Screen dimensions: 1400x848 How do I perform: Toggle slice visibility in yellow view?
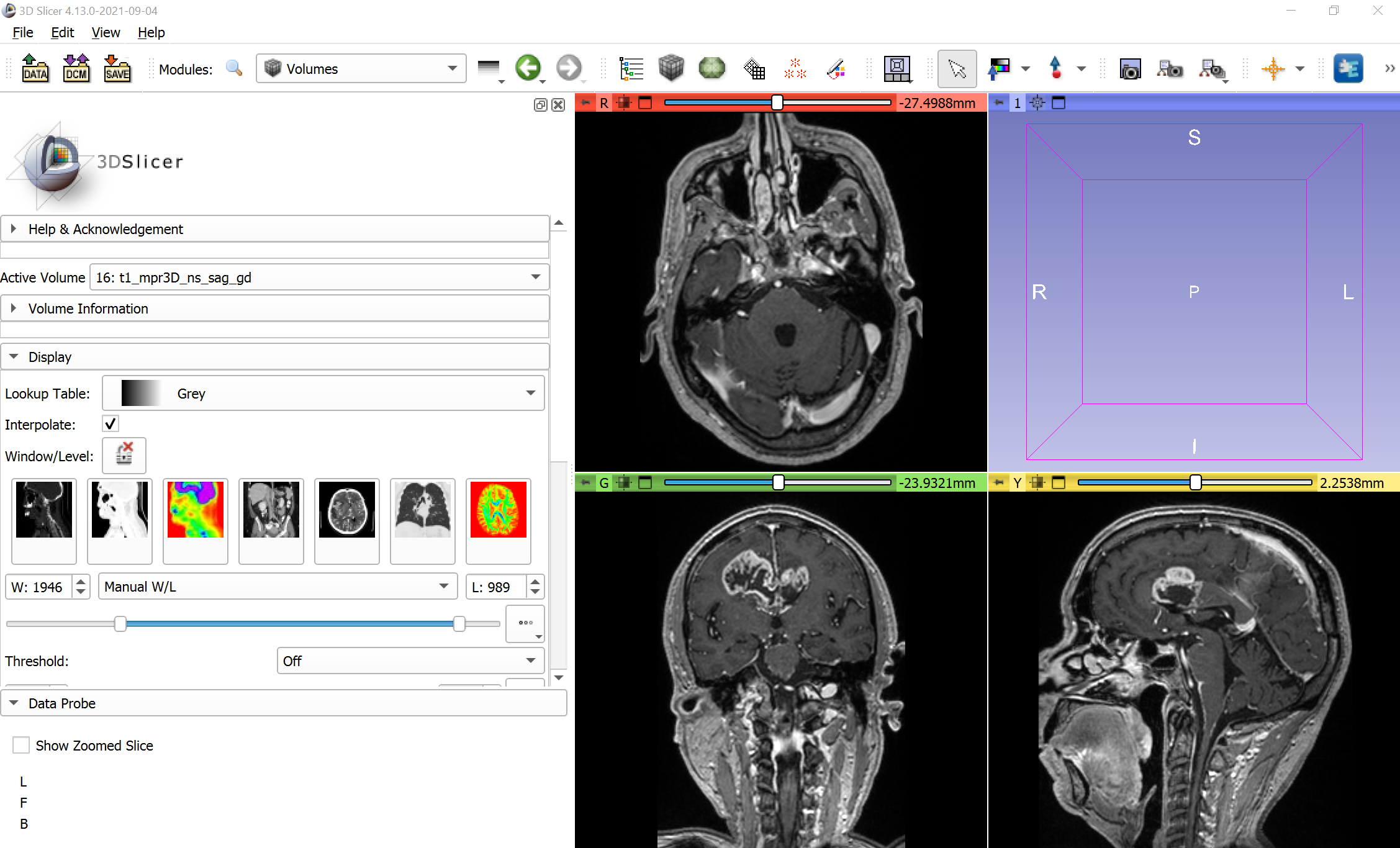[1037, 482]
